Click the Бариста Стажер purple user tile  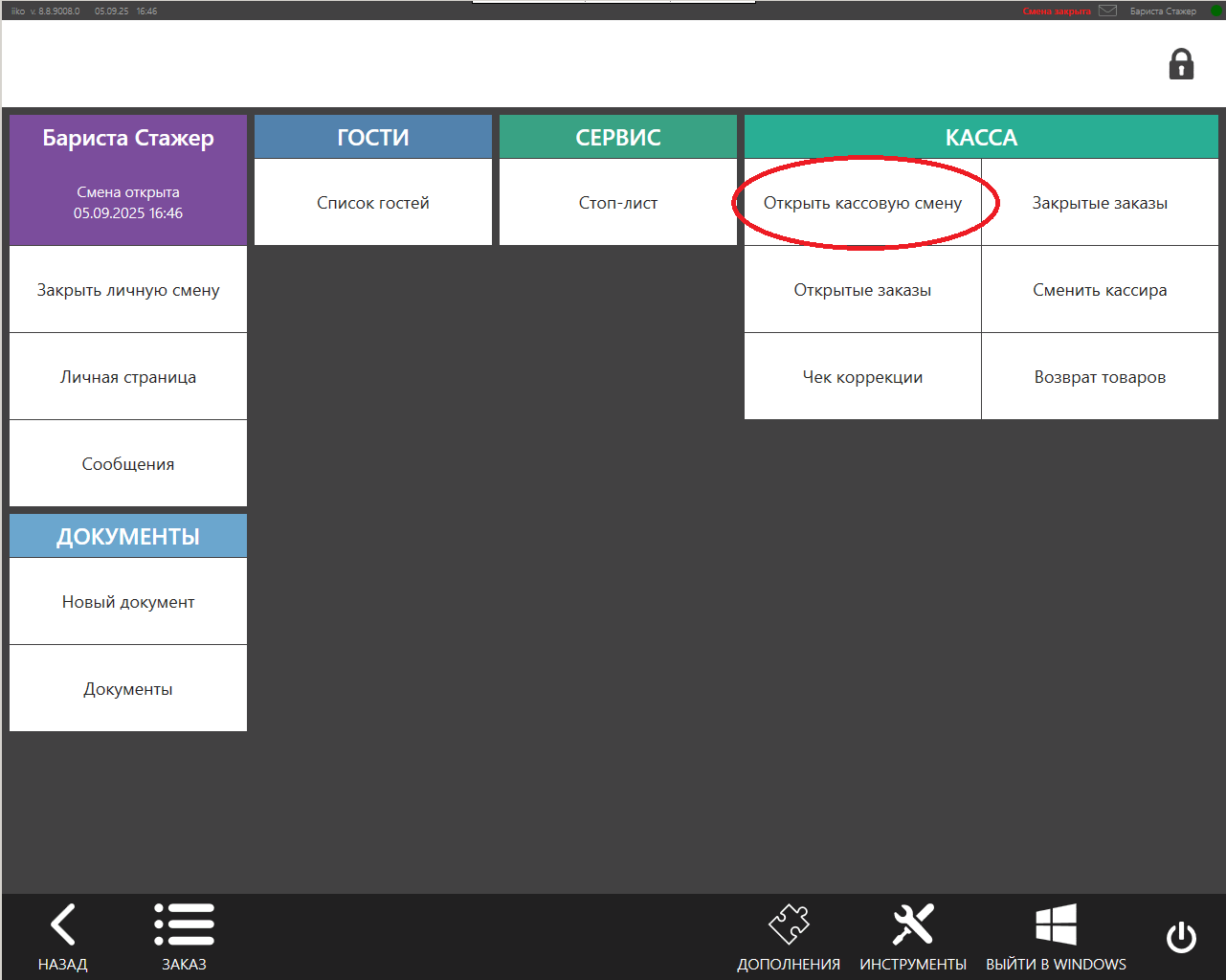[x=128, y=180]
